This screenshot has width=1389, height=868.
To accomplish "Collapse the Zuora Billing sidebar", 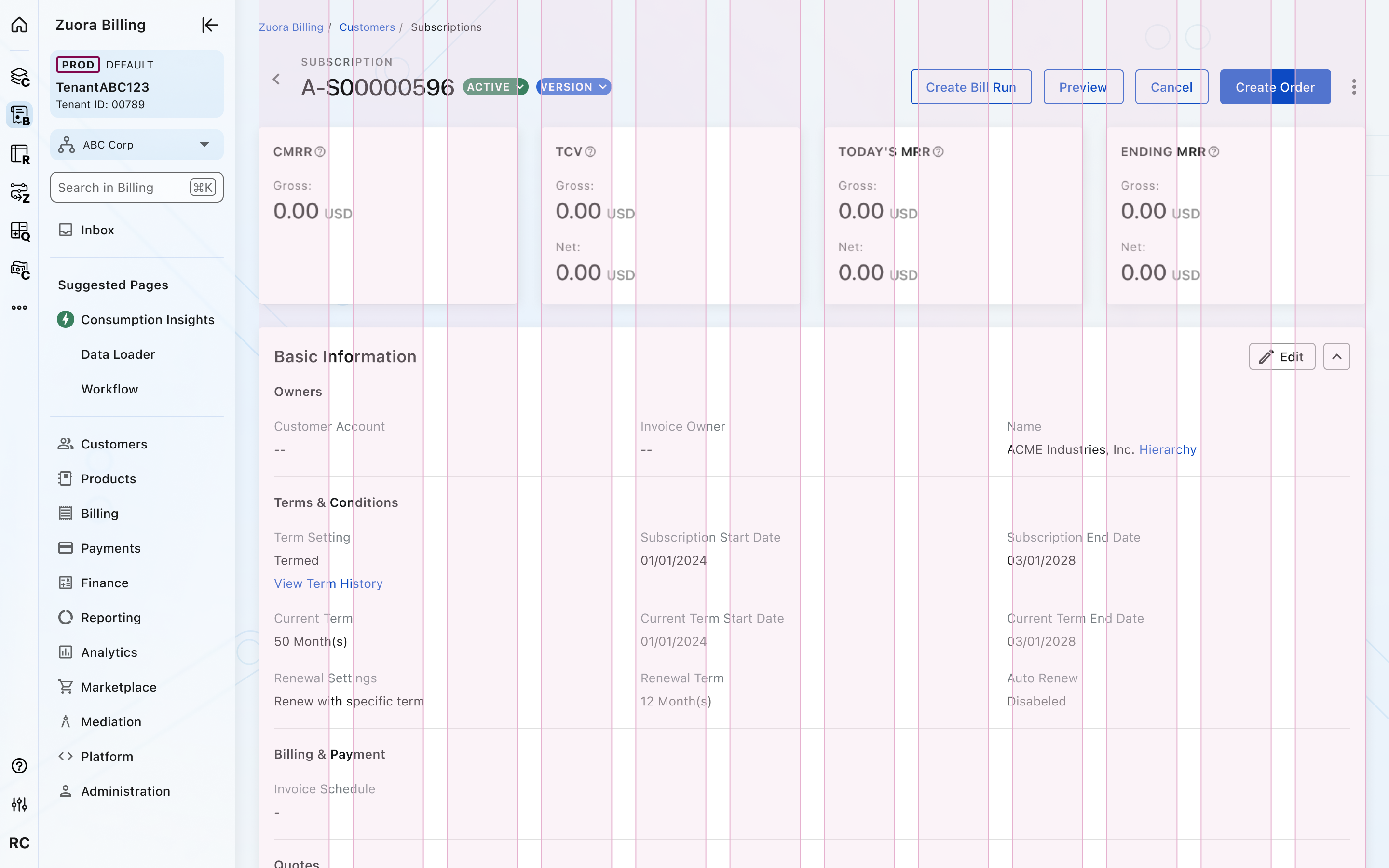I will tap(209, 25).
